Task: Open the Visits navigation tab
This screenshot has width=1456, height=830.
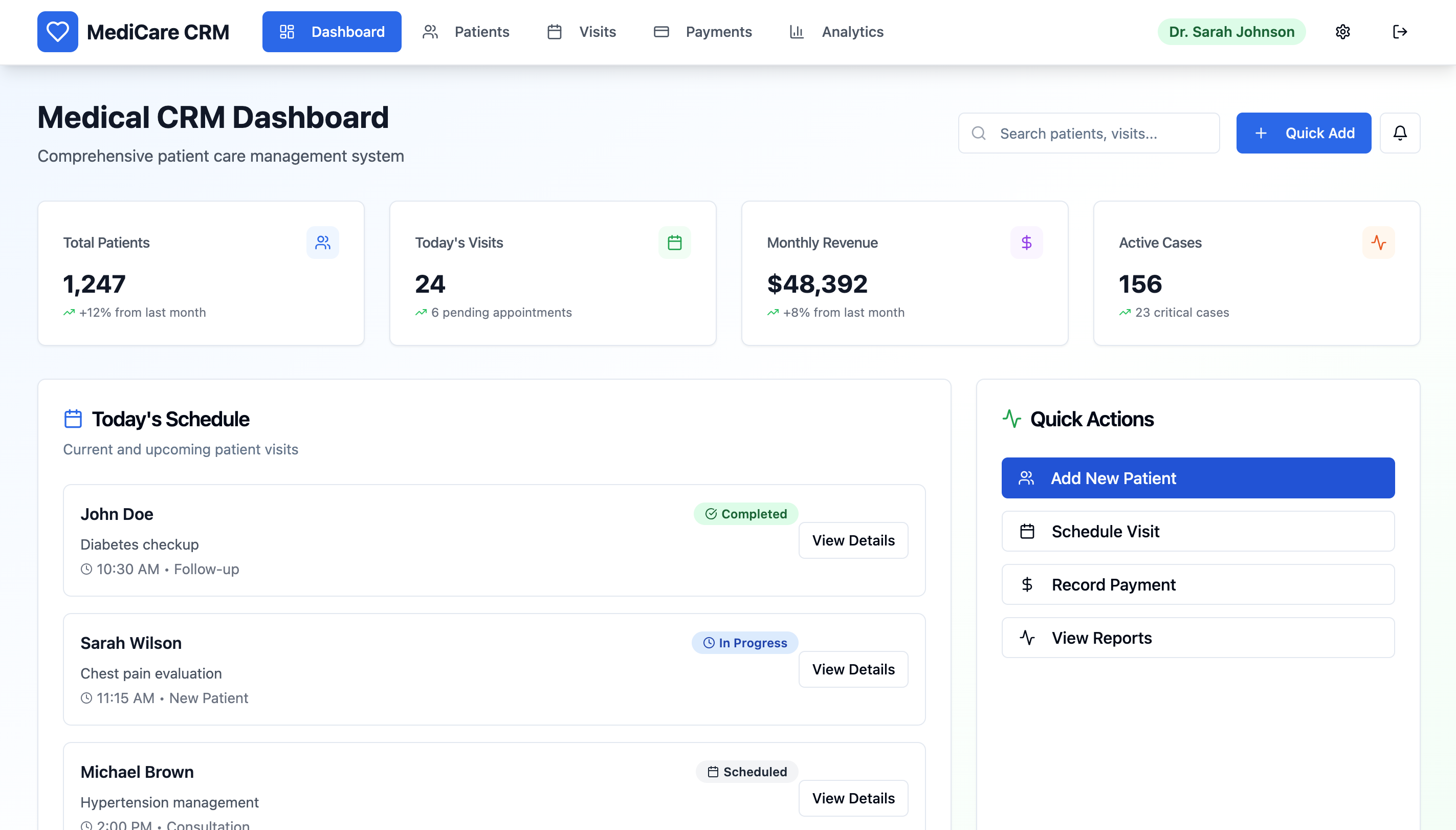Action: click(581, 32)
